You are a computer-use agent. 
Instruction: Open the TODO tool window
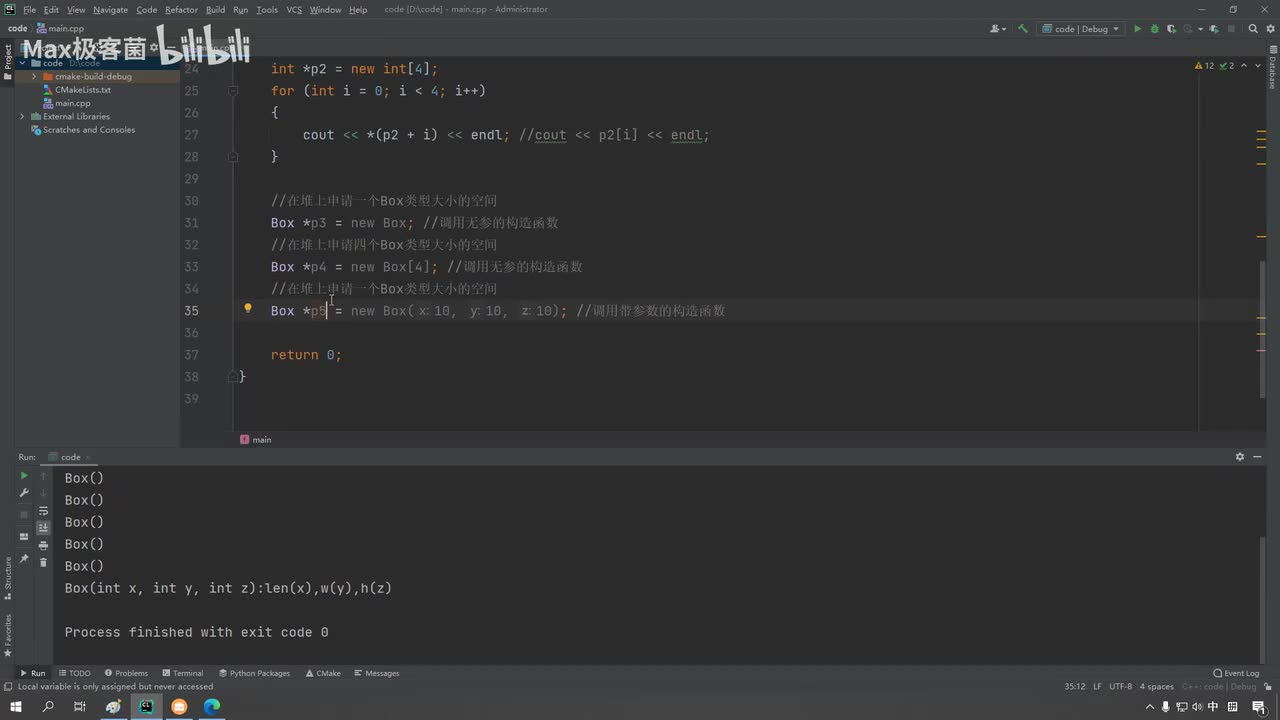pyautogui.click(x=74, y=673)
